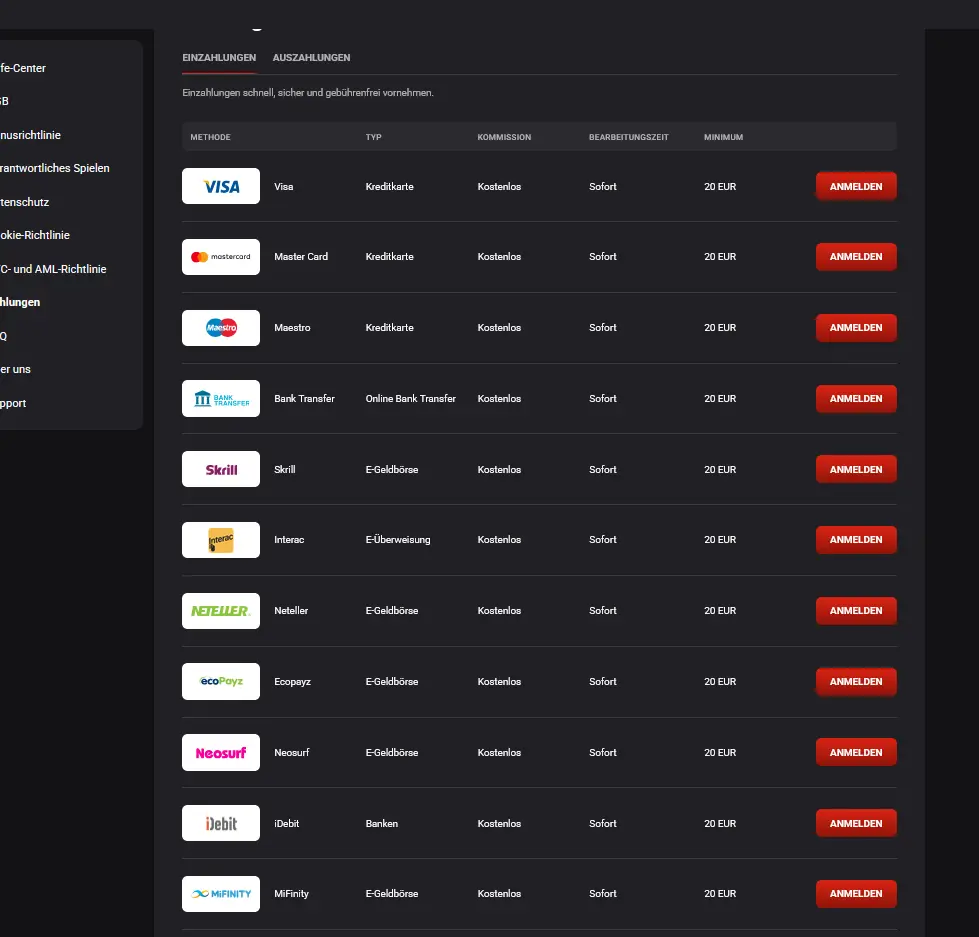Open KYC- und AML-Richtlinie sidebar link
Viewport: 979px width, 937px height.
click(54, 269)
